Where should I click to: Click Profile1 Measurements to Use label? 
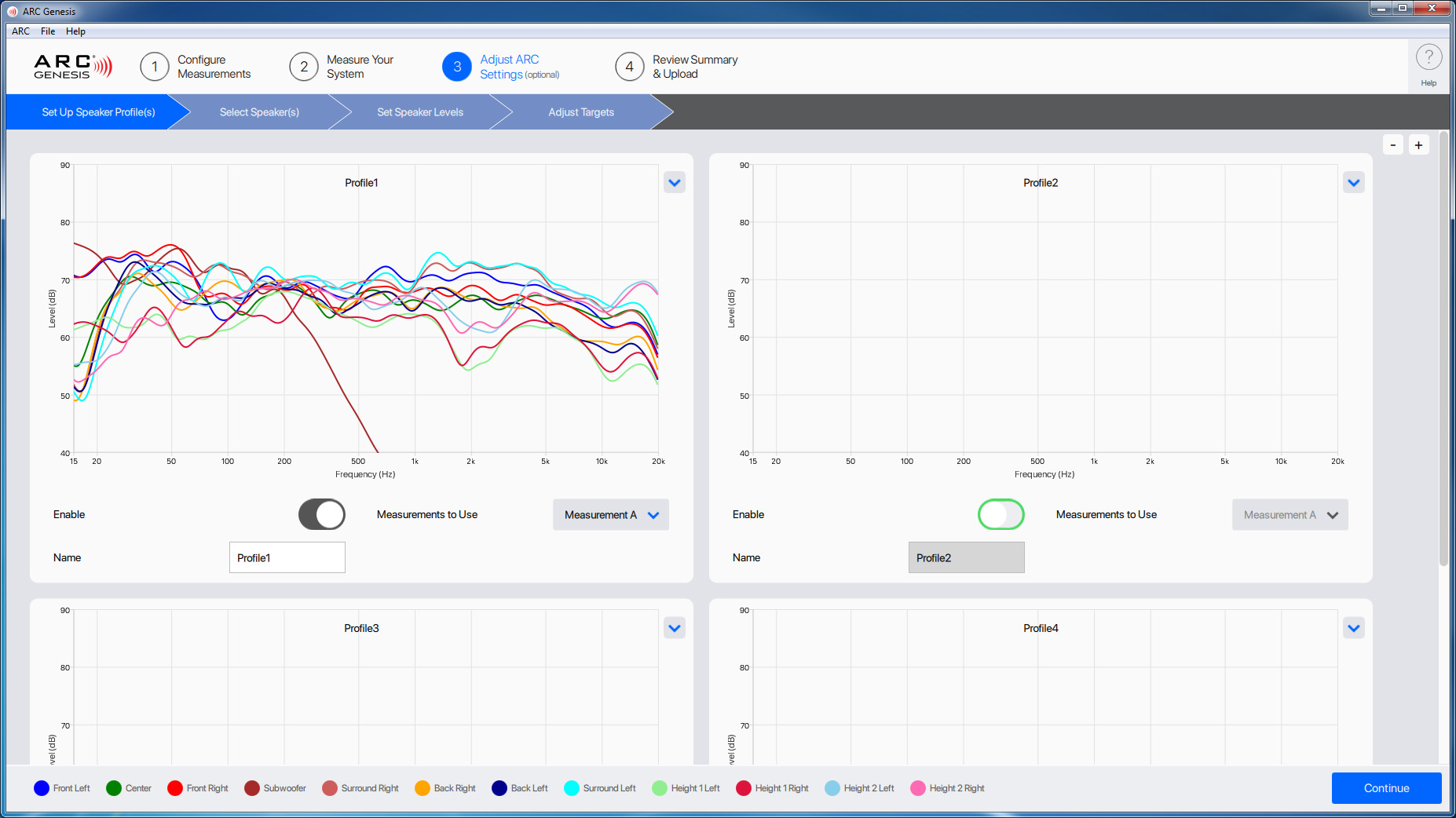tap(427, 515)
